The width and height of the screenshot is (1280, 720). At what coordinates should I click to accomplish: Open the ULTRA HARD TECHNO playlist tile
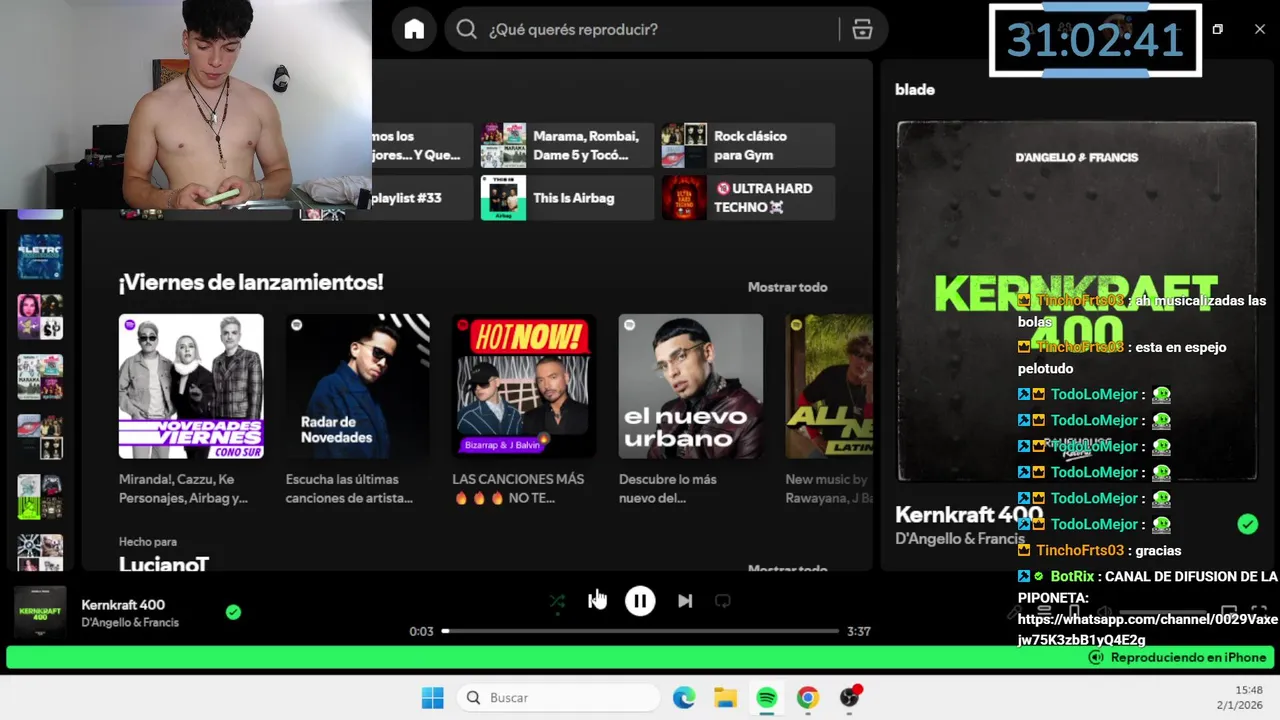tap(748, 197)
